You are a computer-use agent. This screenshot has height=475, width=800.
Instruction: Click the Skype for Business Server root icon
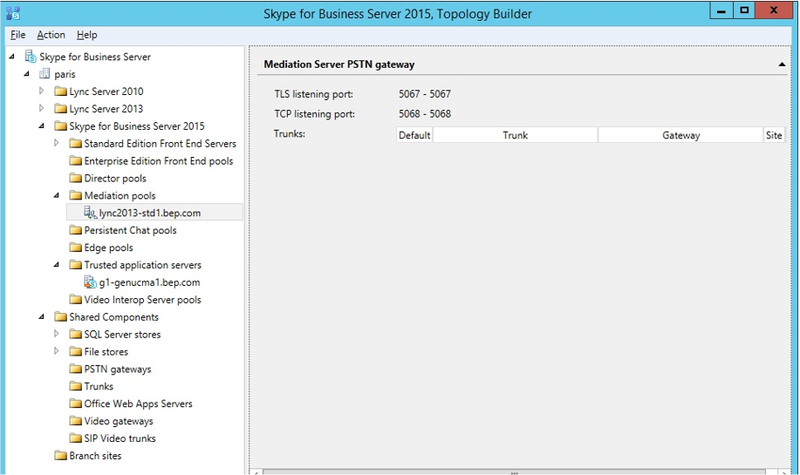31,57
